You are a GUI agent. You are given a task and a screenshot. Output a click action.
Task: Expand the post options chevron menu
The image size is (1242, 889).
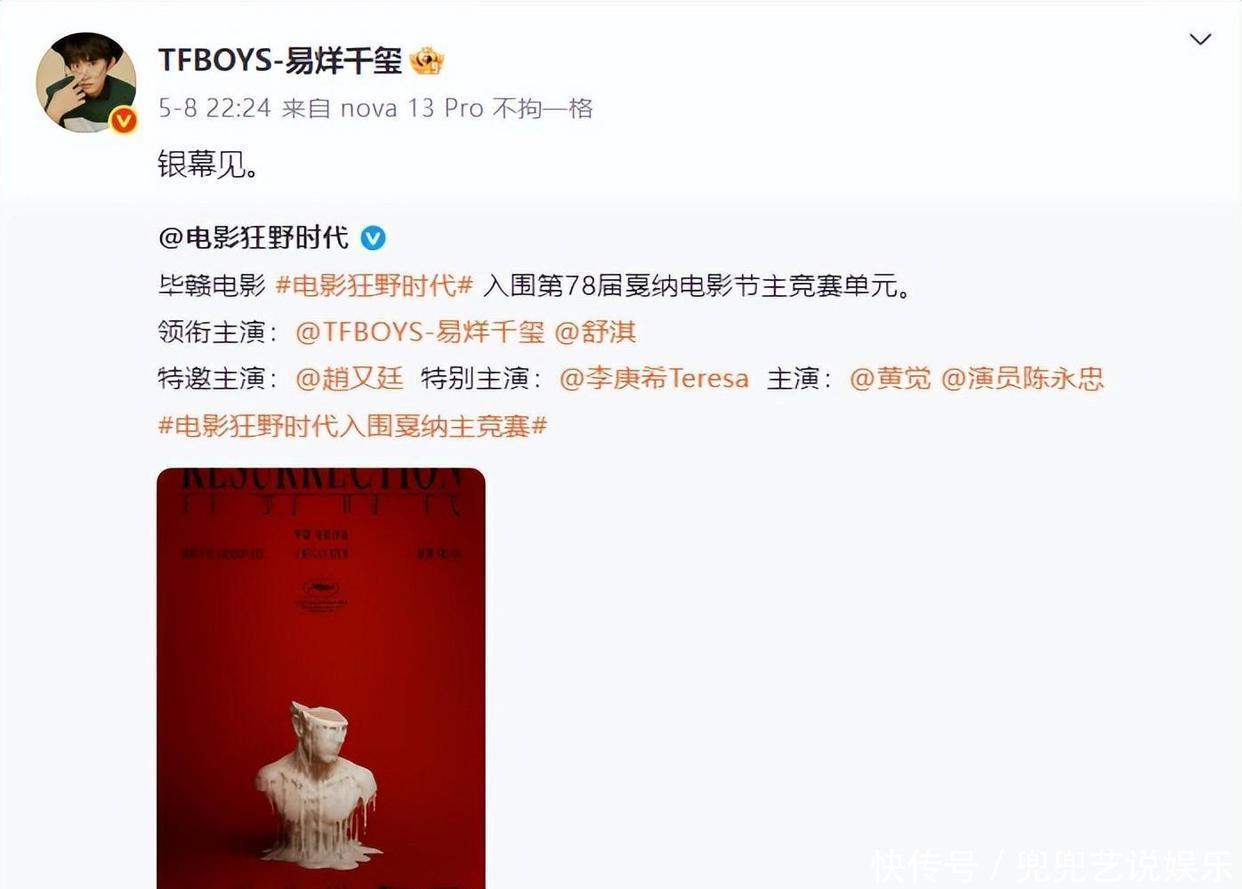pos(1199,40)
